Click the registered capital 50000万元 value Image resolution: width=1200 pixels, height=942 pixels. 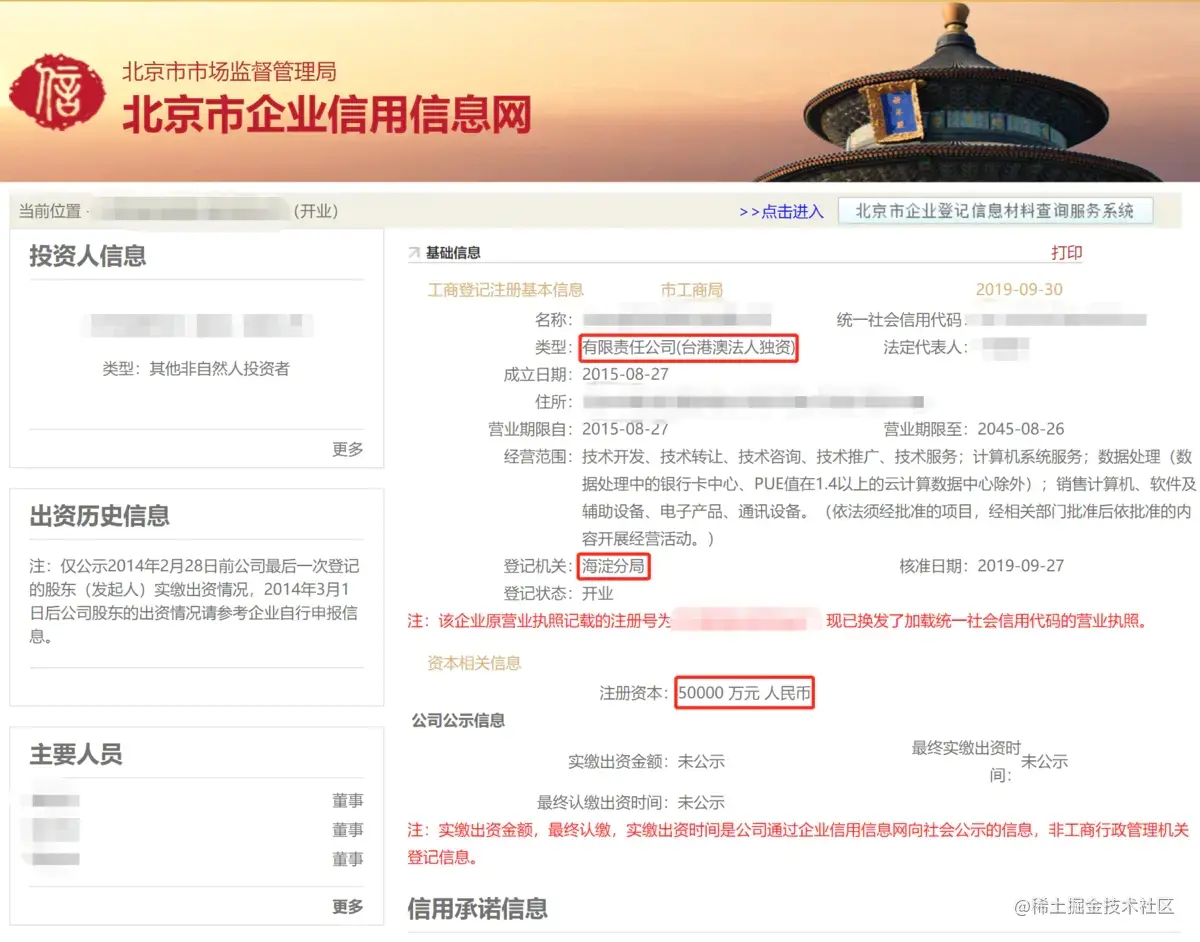[744, 692]
